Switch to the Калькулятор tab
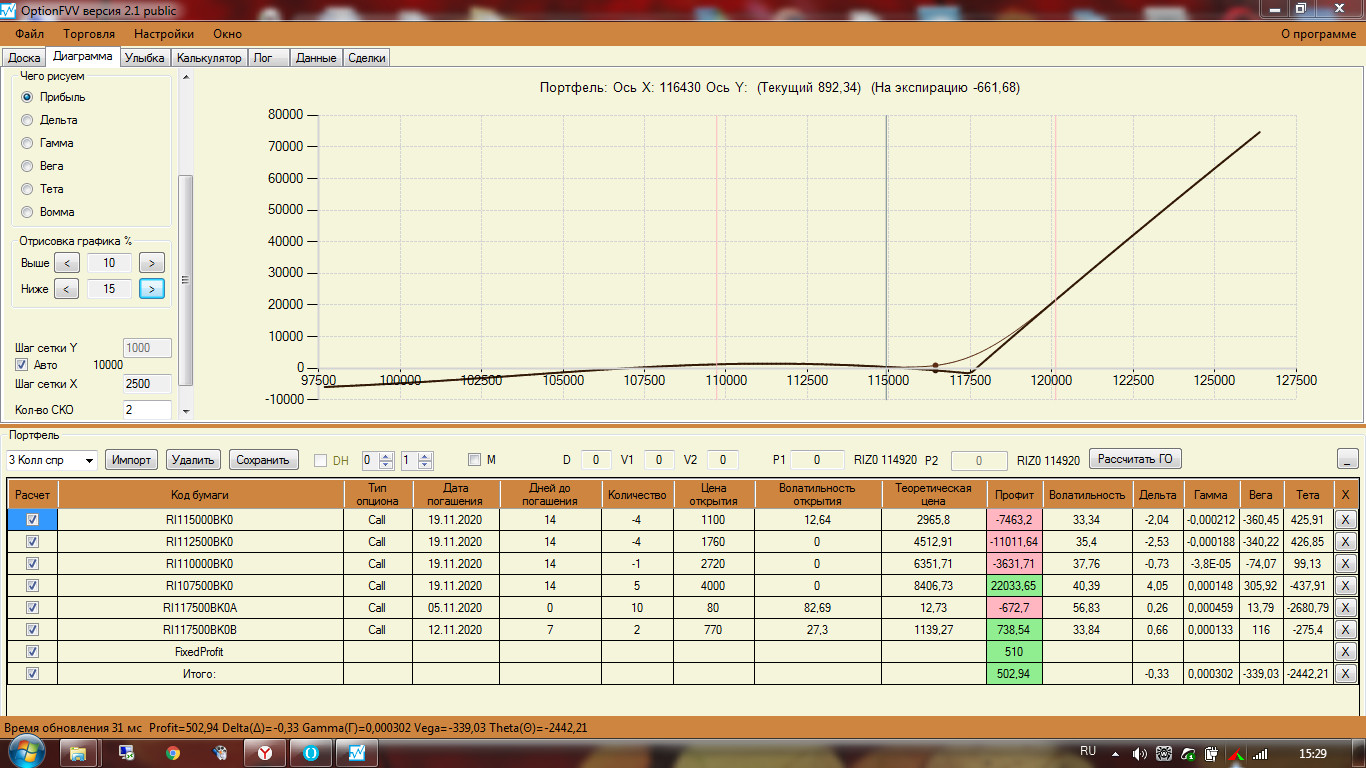This screenshot has height=768, width=1366. point(209,58)
